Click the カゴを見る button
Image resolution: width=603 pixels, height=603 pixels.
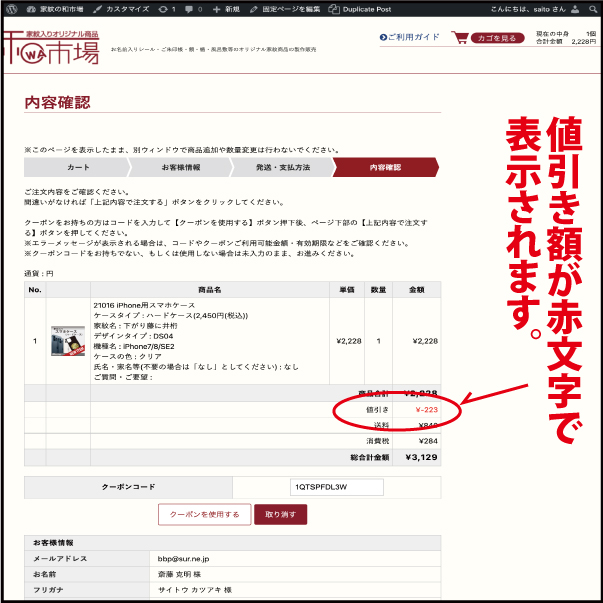tap(497, 38)
